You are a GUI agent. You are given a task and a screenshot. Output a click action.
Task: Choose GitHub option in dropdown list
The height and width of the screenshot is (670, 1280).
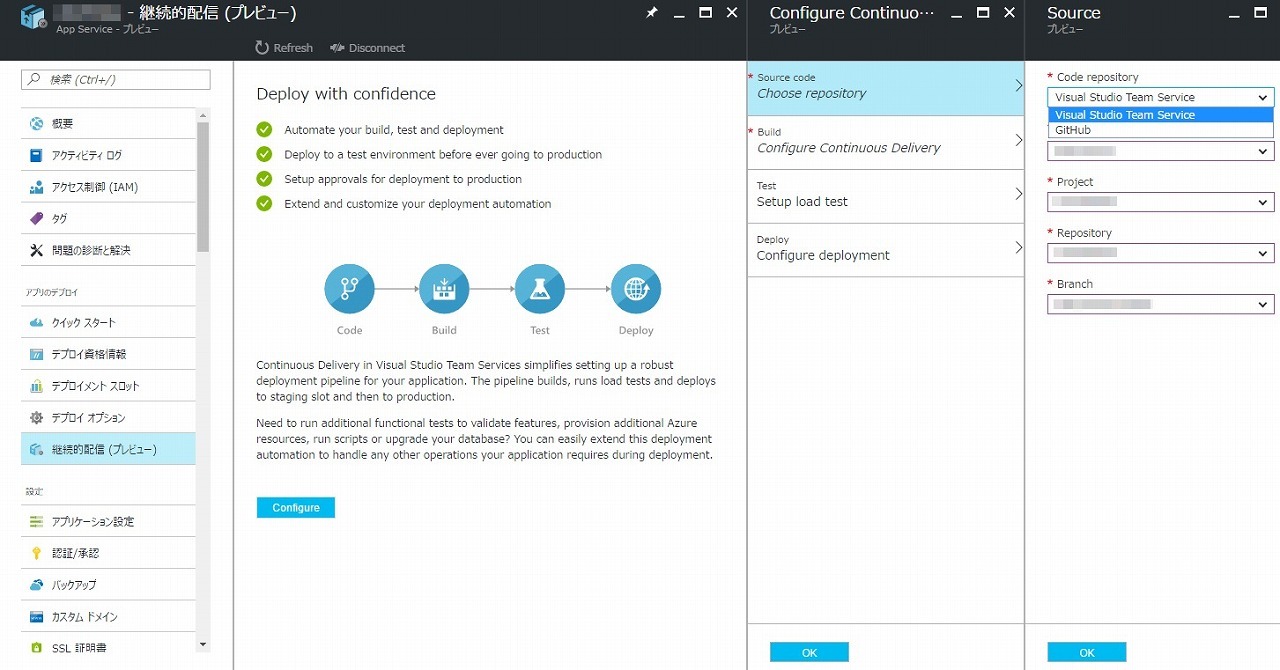pyautogui.click(x=1161, y=130)
